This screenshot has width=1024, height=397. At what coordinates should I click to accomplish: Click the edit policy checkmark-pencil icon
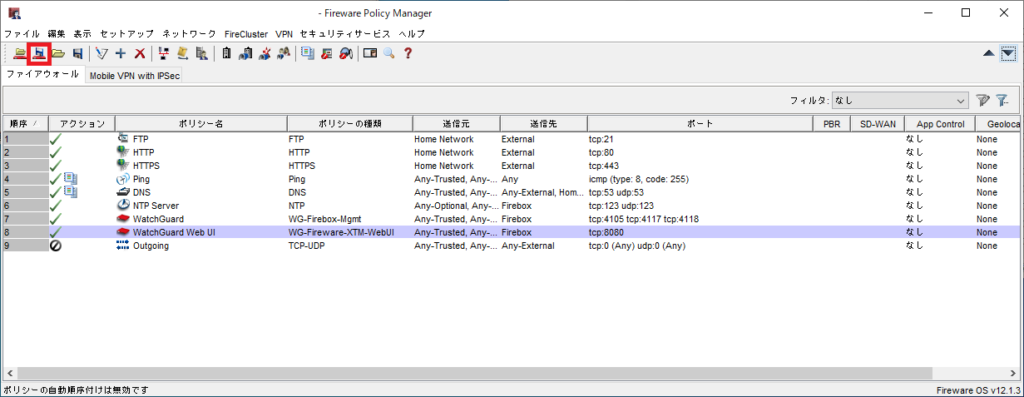tap(101, 54)
